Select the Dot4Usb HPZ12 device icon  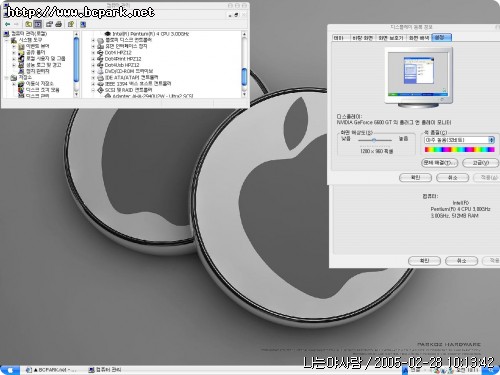100,65
